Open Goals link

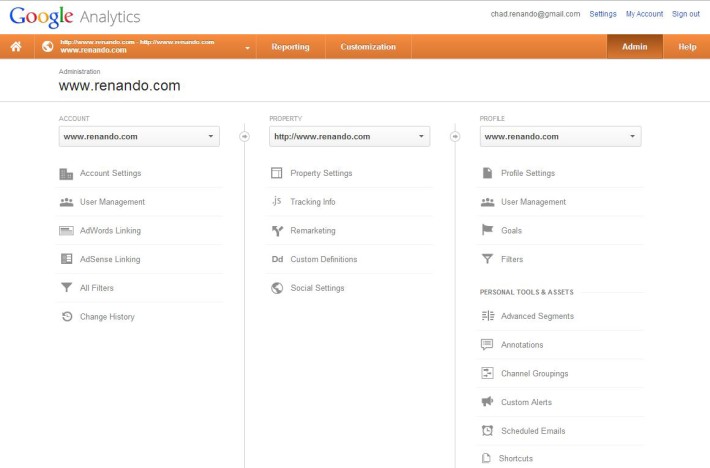tap(512, 230)
